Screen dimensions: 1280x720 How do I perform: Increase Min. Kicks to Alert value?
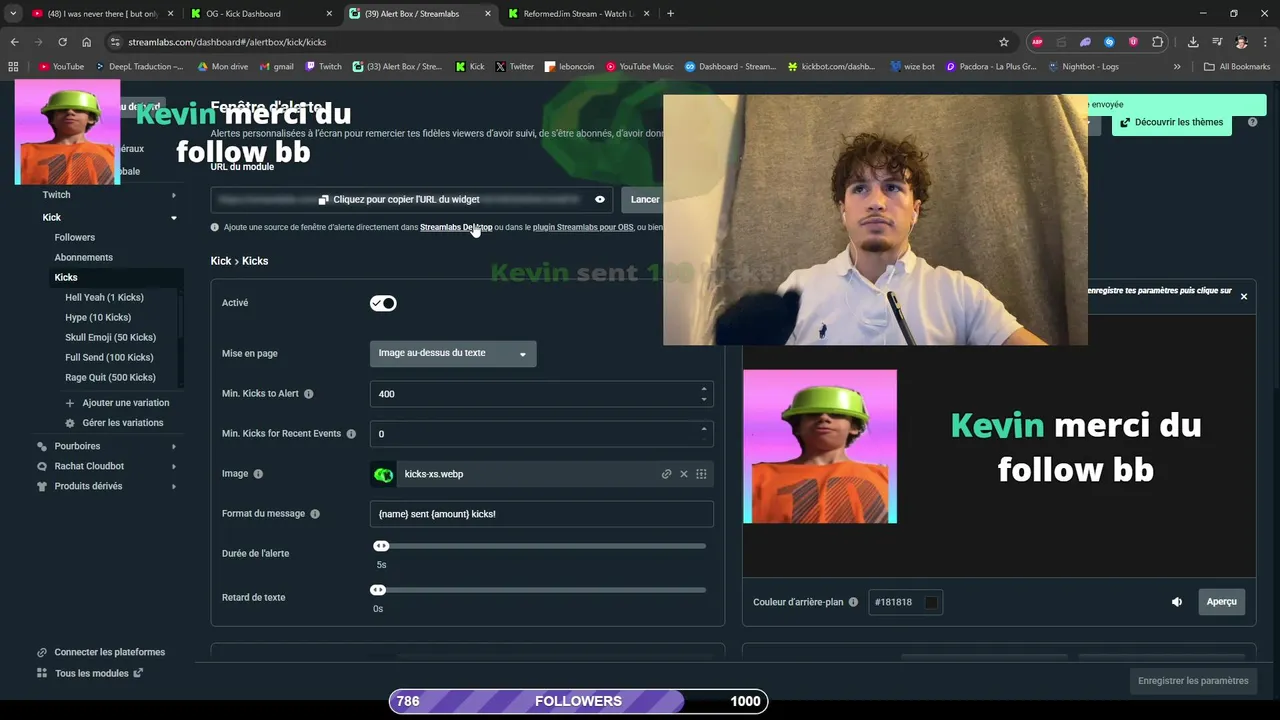pos(704,389)
